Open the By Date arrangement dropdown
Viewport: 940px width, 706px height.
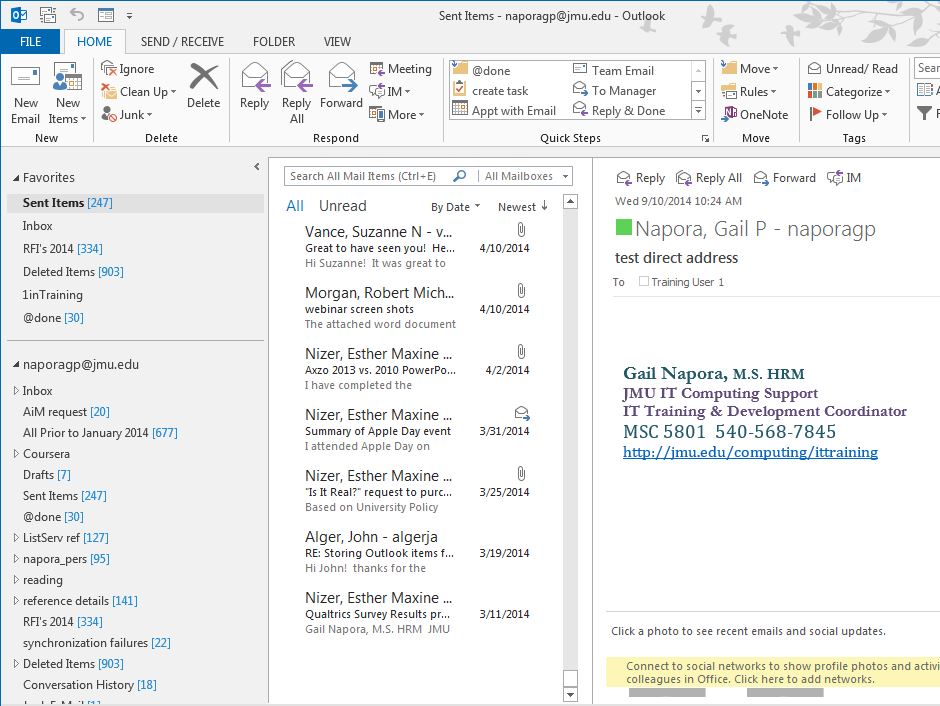point(456,207)
